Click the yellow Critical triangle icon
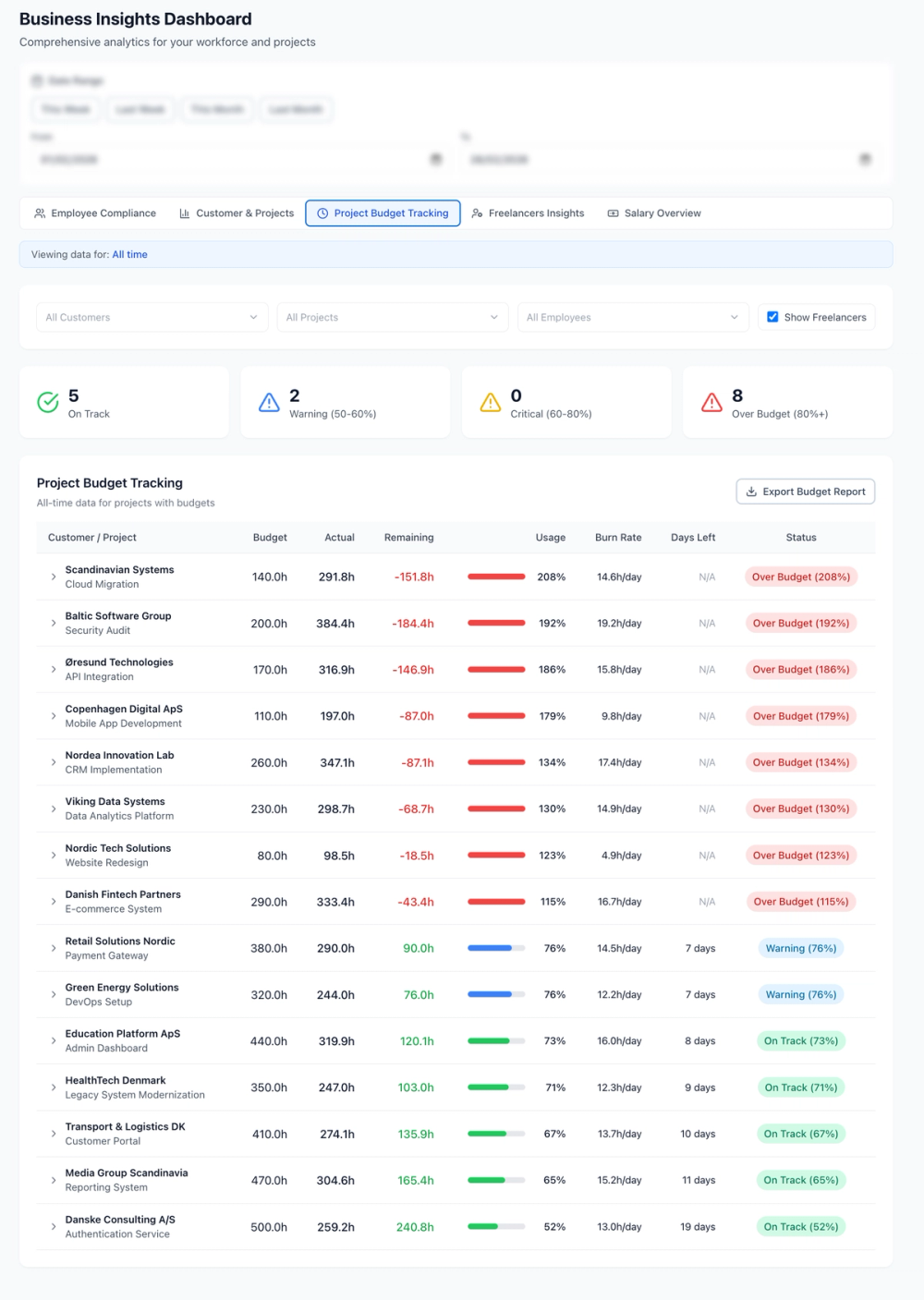 point(491,403)
